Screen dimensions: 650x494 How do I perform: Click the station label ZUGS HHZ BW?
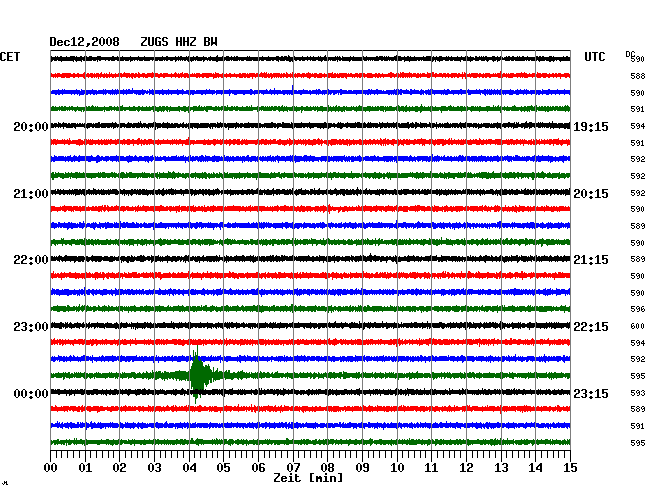click(x=179, y=42)
